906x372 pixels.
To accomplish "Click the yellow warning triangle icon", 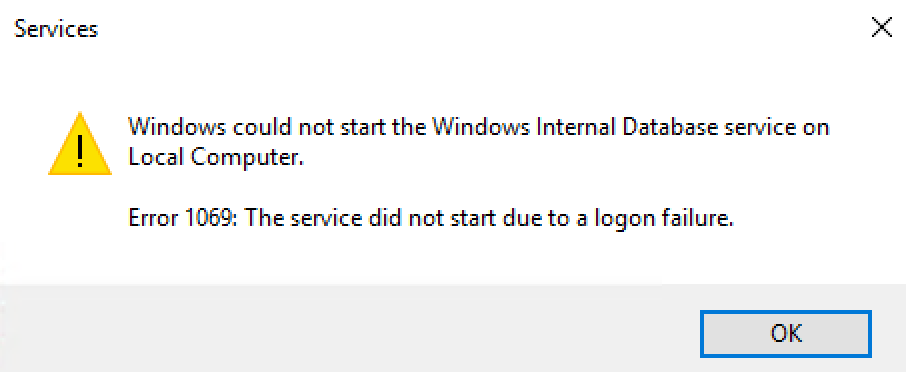I will coord(80,144).
